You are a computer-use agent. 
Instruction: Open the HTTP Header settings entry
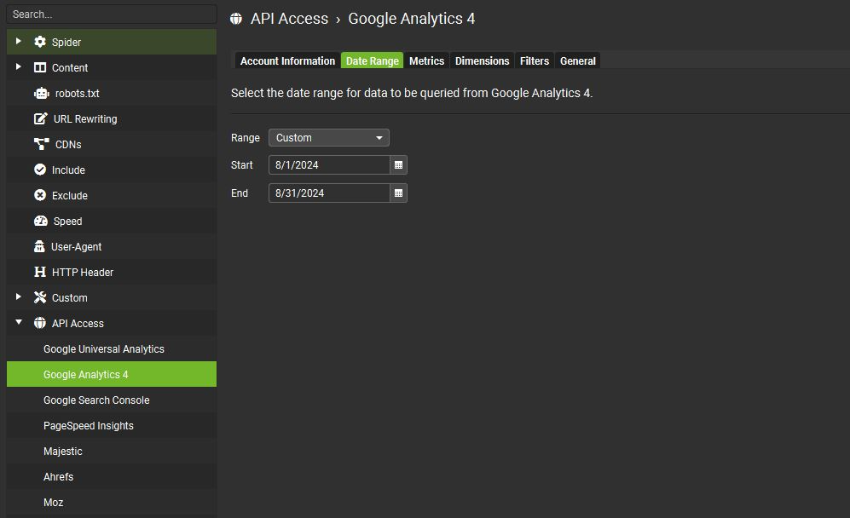tap(112, 272)
